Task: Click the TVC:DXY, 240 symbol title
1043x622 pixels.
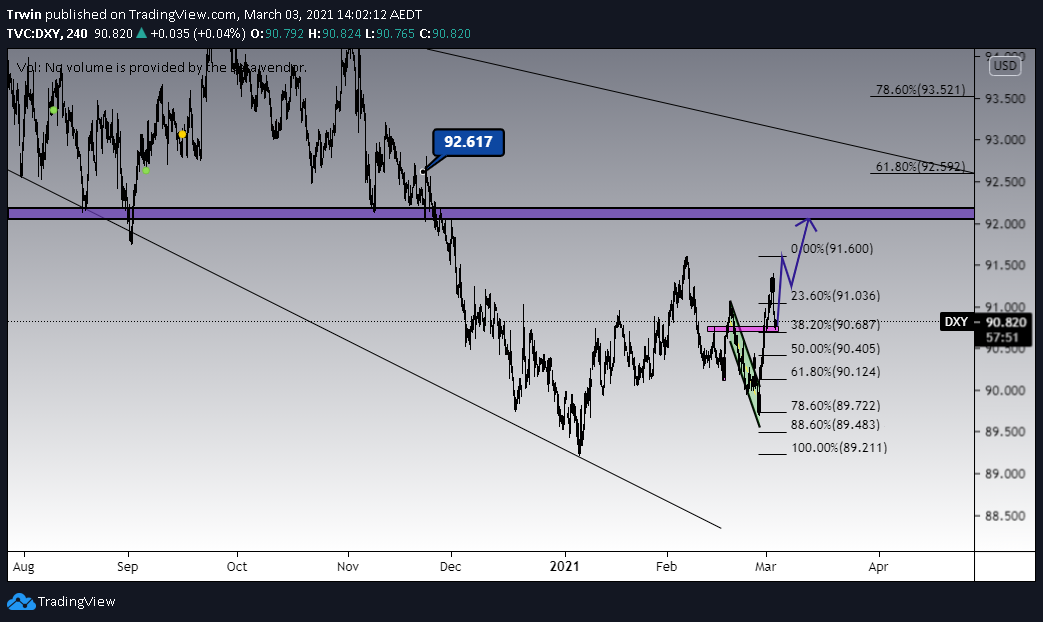Action: 47,33
